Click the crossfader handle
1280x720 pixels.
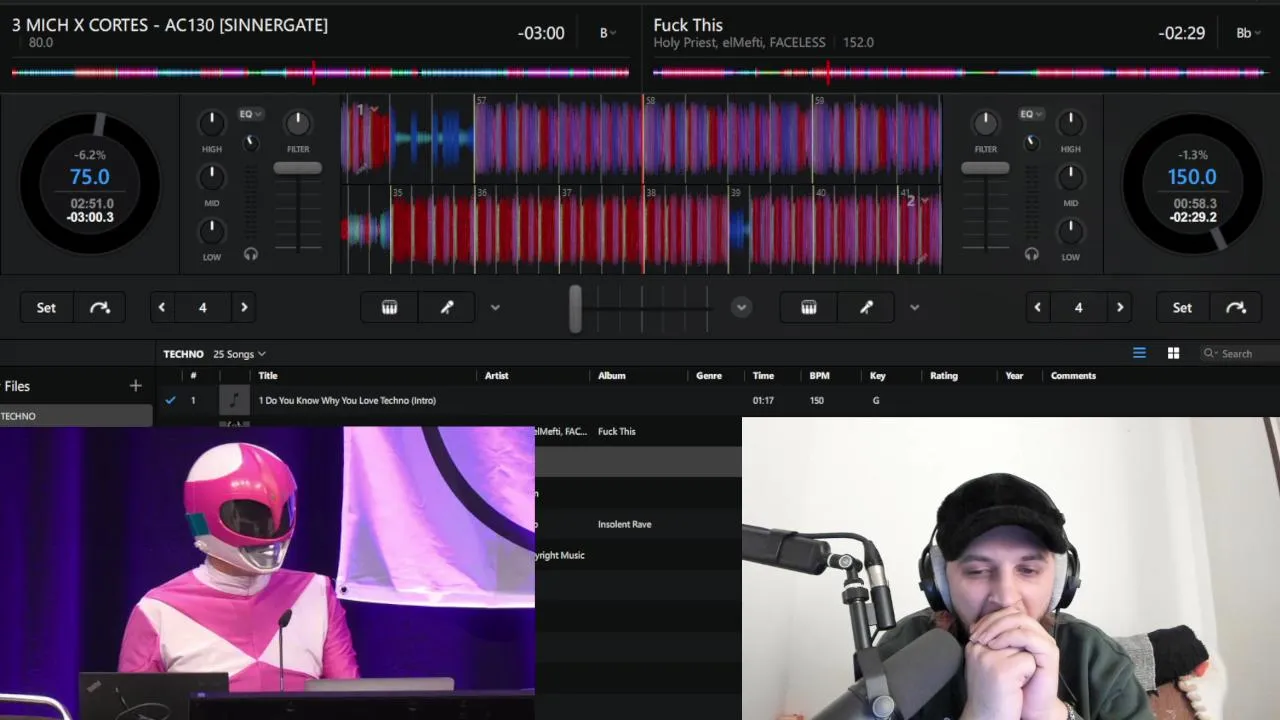(575, 308)
